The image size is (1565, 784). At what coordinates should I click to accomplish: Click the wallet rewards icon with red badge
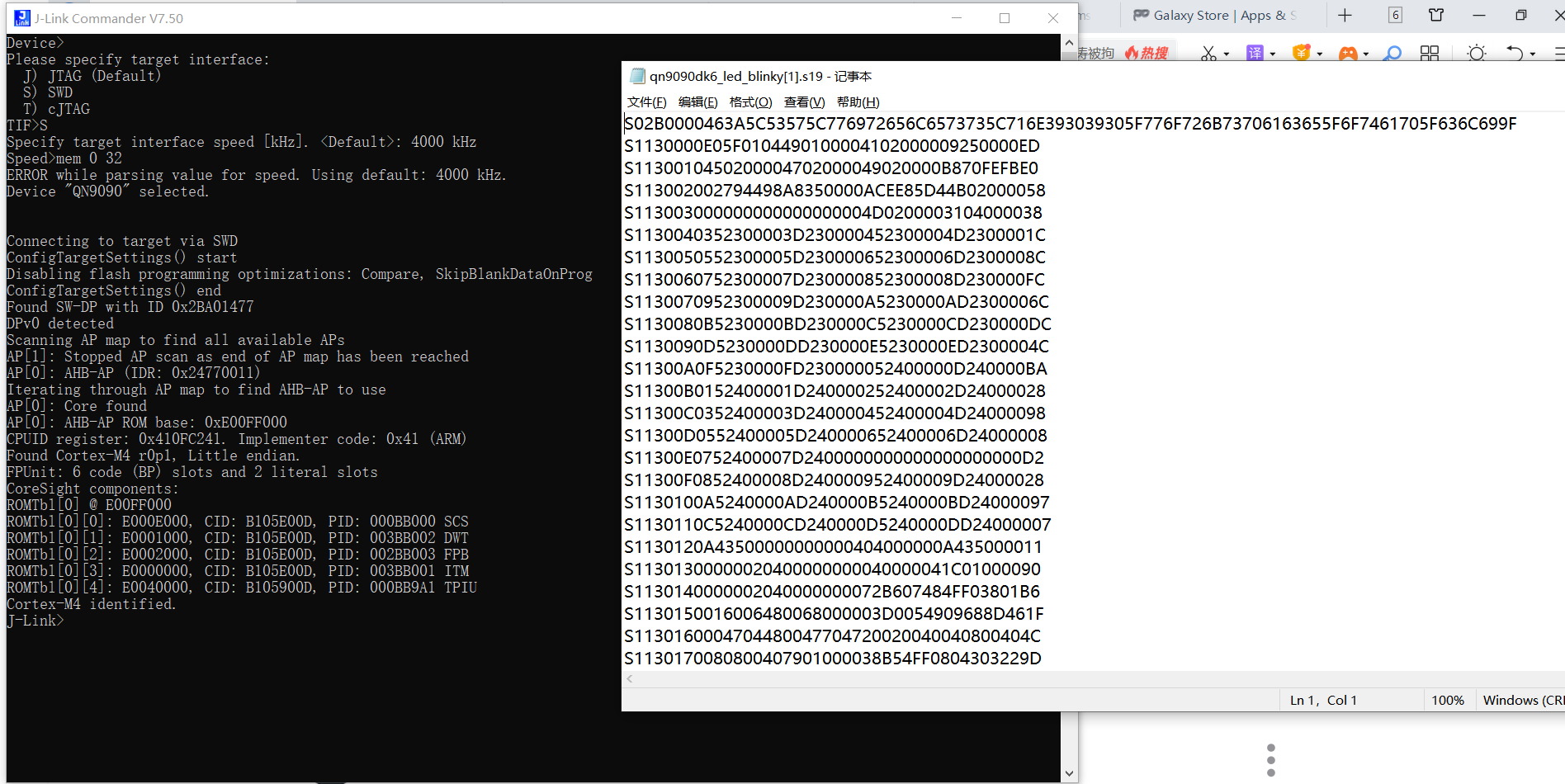(1302, 52)
